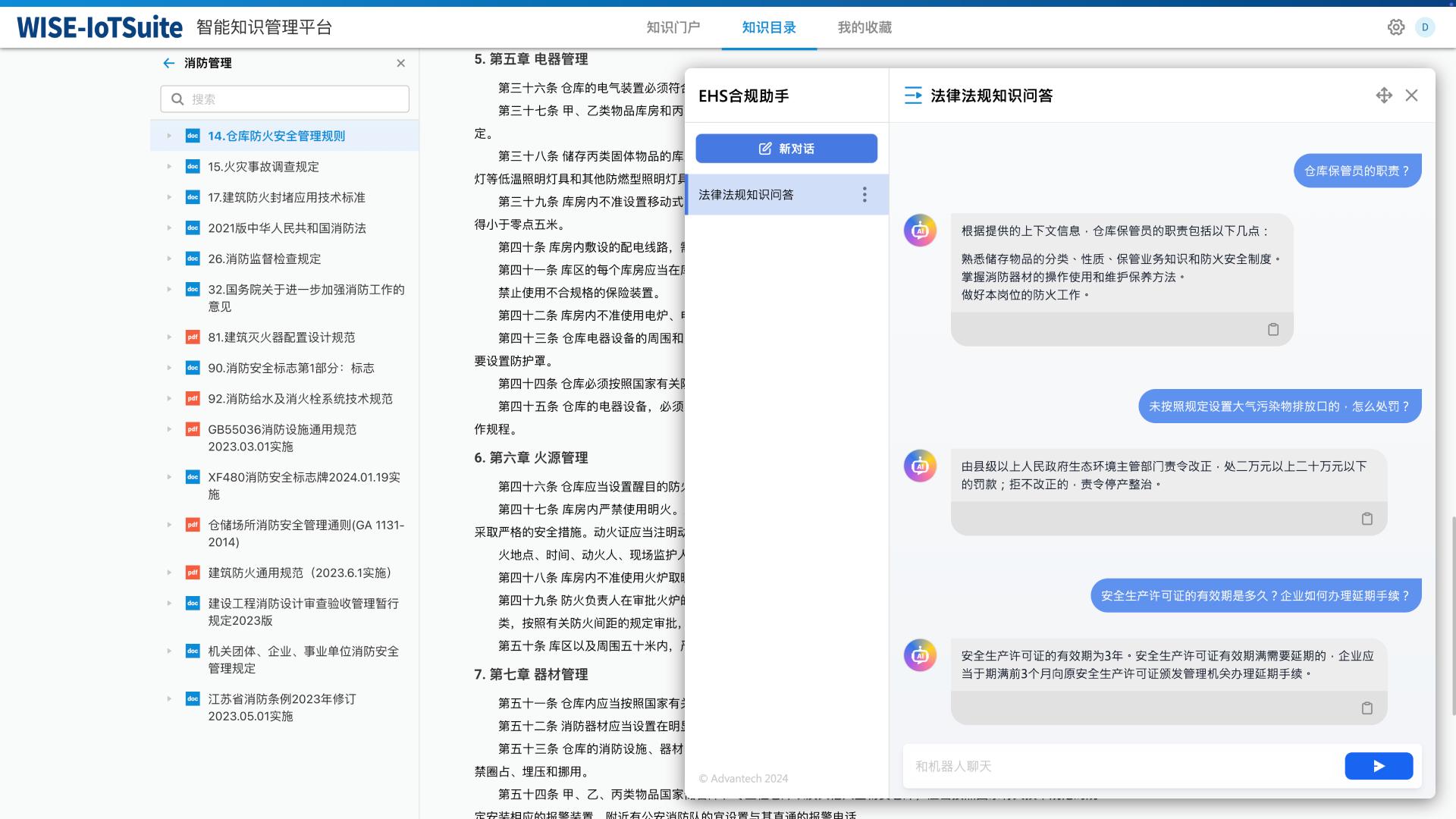Copy the 安全生产许可证 answer via clipboard icon
The width and height of the screenshot is (1456, 819).
[1367, 708]
